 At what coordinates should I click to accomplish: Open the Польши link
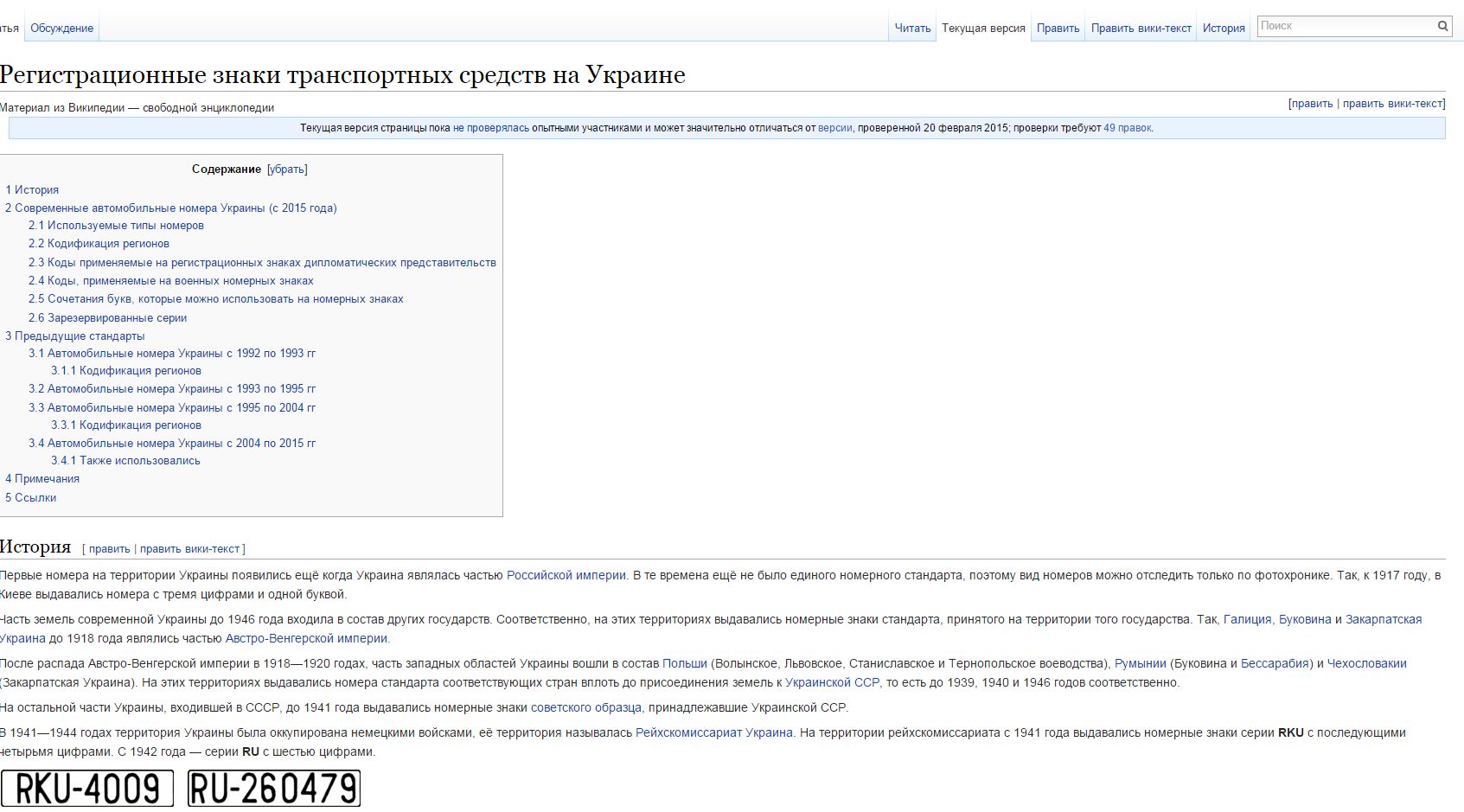(685, 663)
